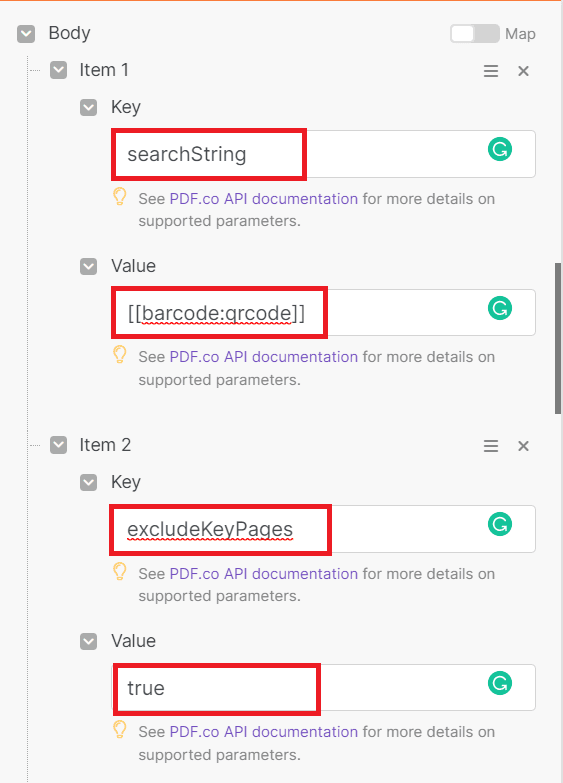Remove Item 1 with its X icon
Screen dimensions: 563x783
[x=523, y=71]
